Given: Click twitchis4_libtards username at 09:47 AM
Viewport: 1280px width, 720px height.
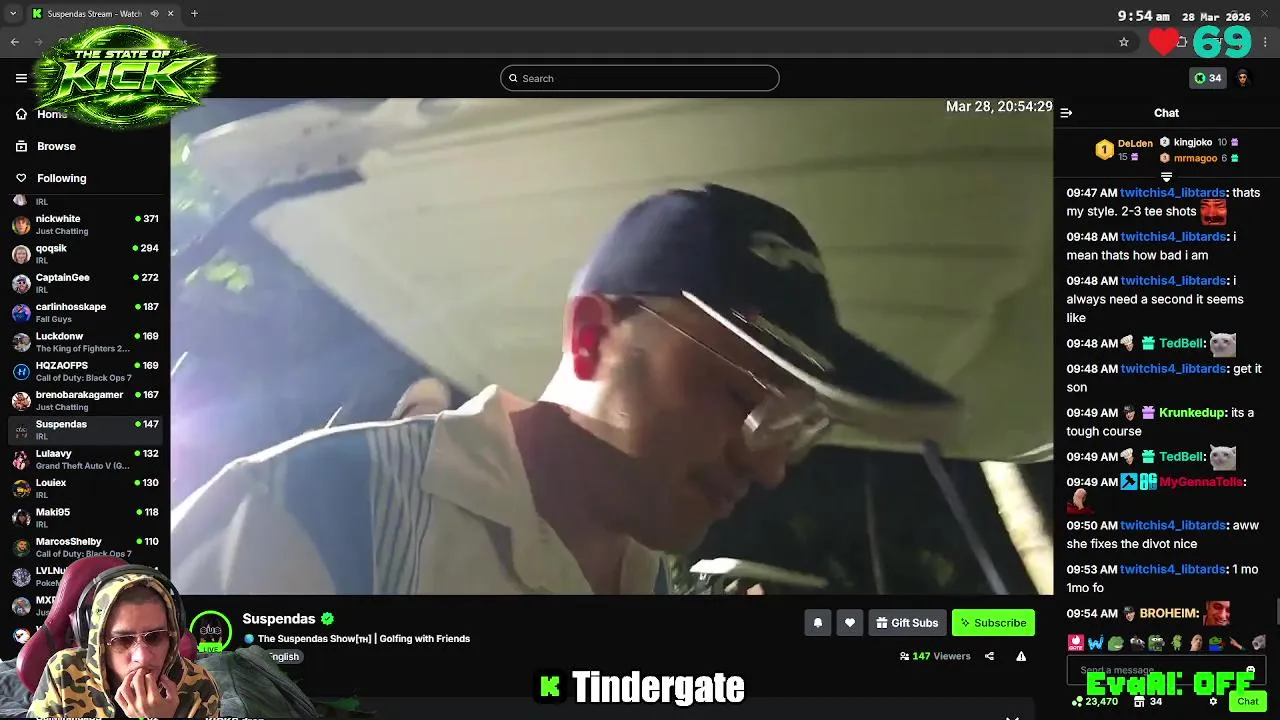Looking at the screenshot, I should [1173, 193].
